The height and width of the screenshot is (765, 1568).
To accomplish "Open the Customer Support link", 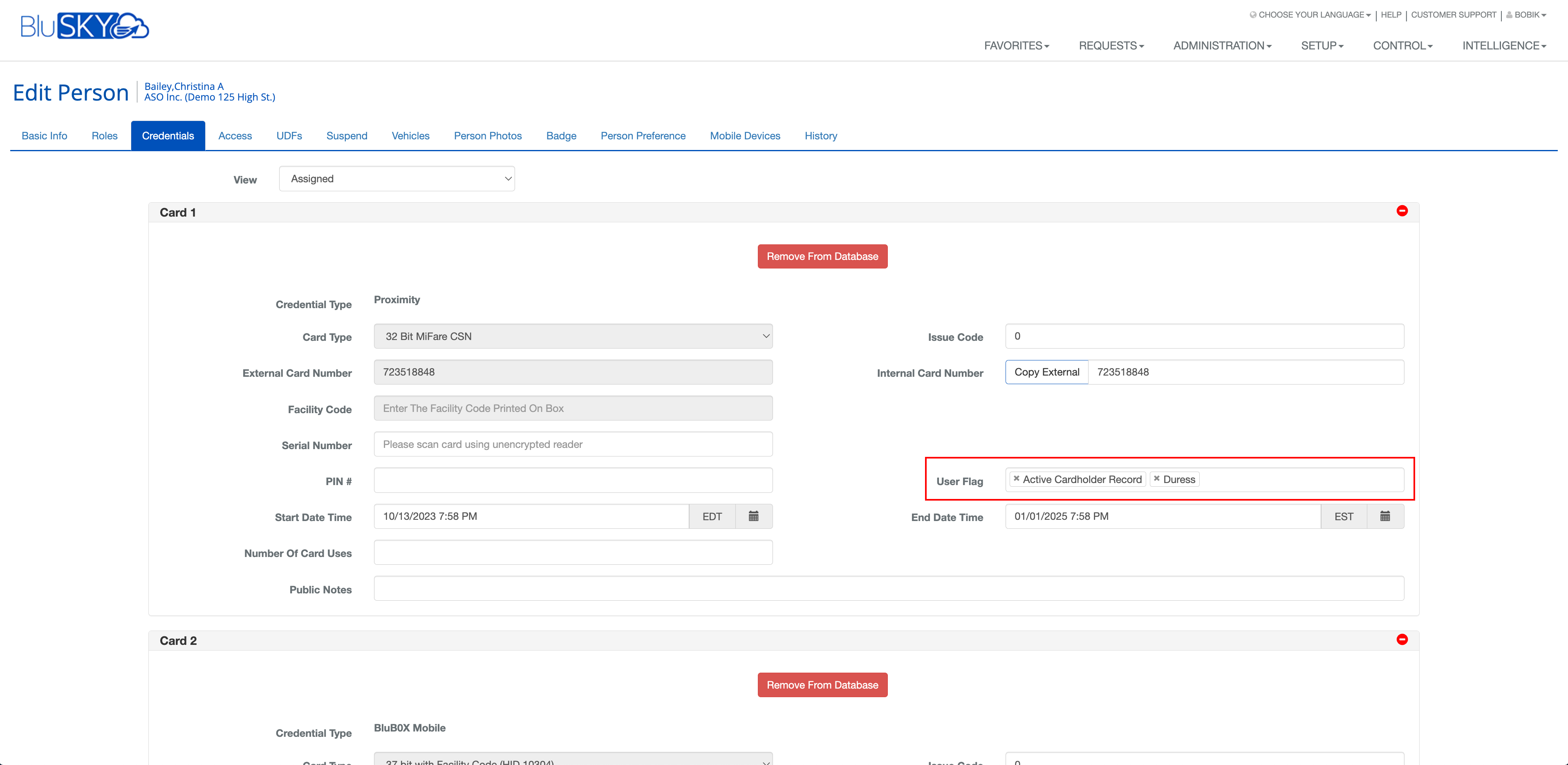I will (x=1453, y=15).
